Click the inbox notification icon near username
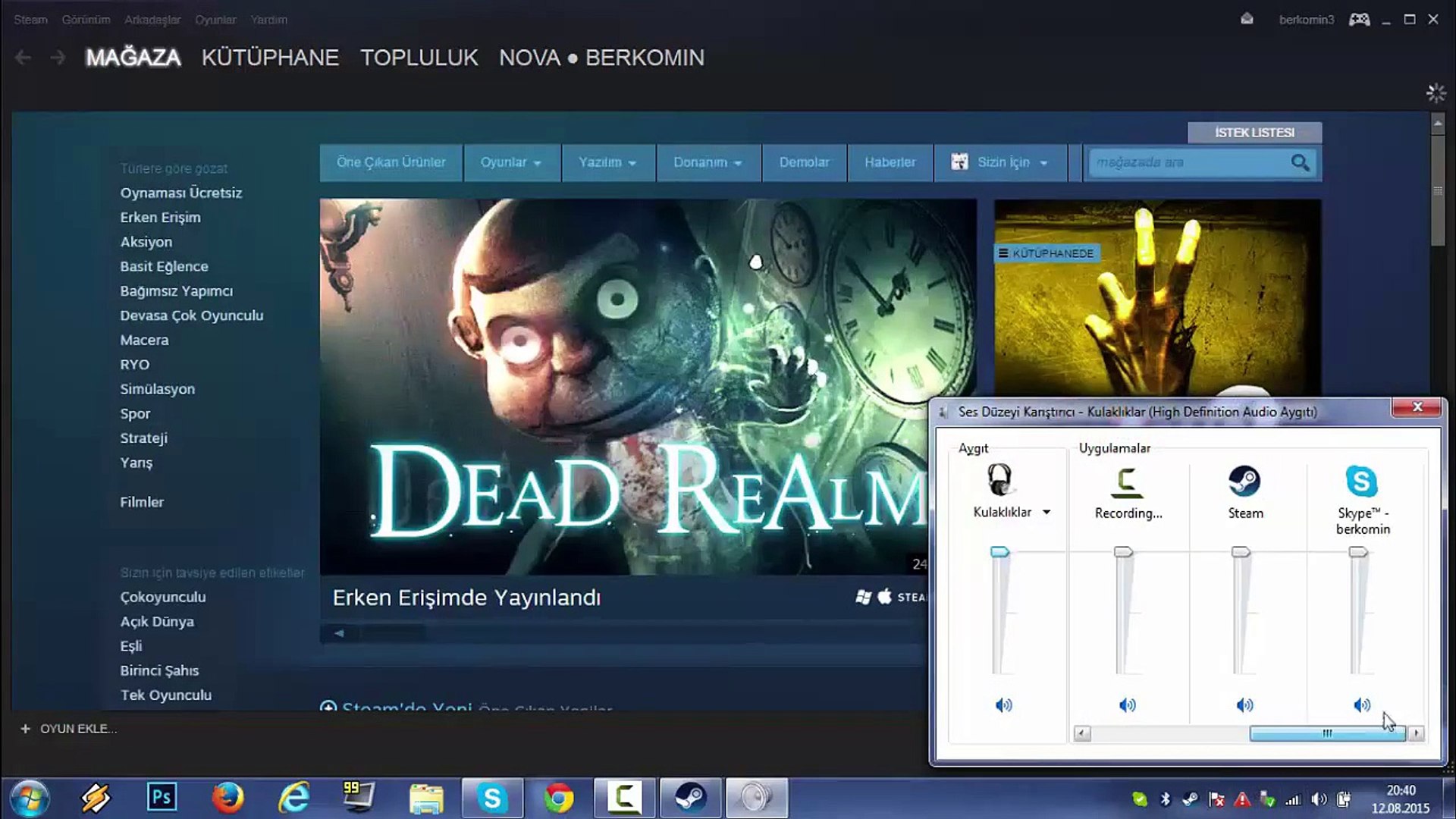The image size is (1456, 819). (1247, 19)
